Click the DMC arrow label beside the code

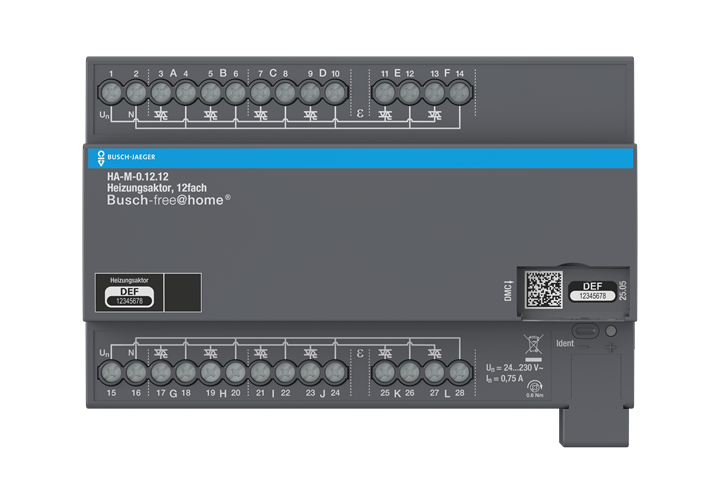[x=508, y=291]
